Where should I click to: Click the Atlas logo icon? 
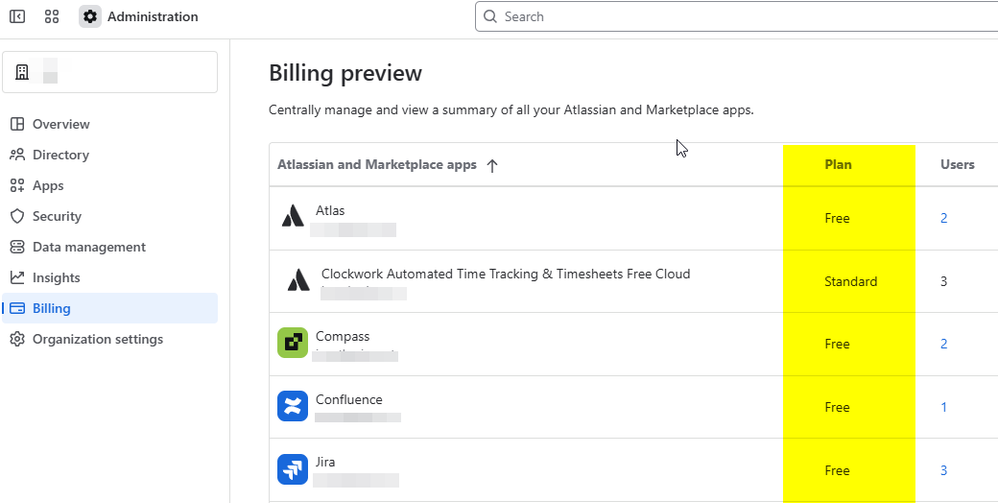(293, 216)
